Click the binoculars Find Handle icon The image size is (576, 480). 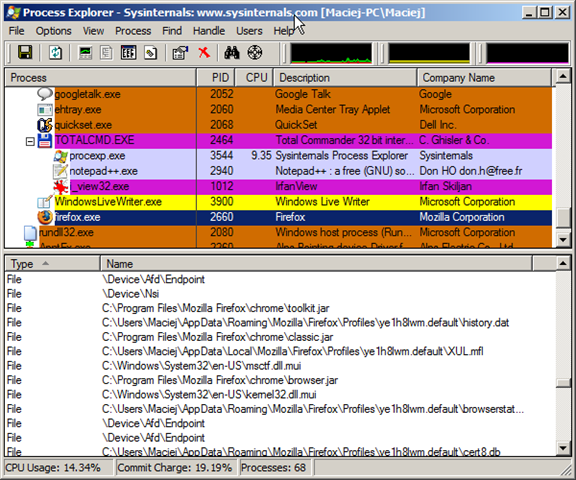[x=232, y=53]
